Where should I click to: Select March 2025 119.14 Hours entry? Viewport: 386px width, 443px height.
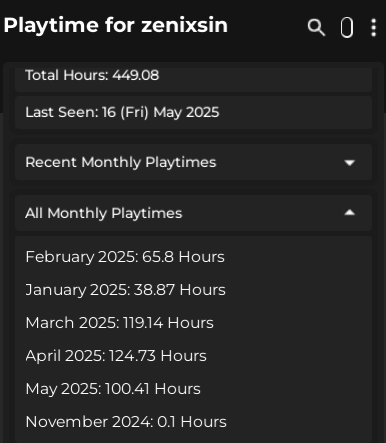tap(119, 323)
